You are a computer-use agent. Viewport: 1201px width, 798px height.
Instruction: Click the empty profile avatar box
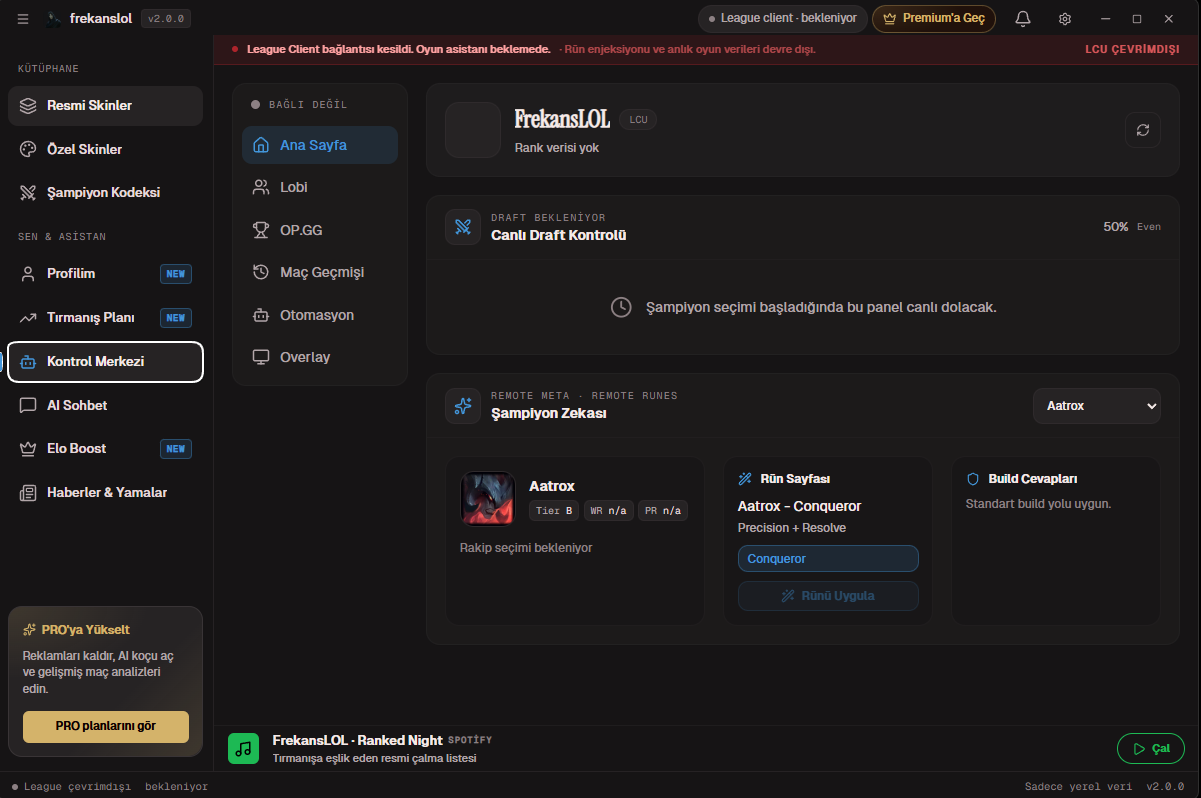pyautogui.click(x=473, y=130)
